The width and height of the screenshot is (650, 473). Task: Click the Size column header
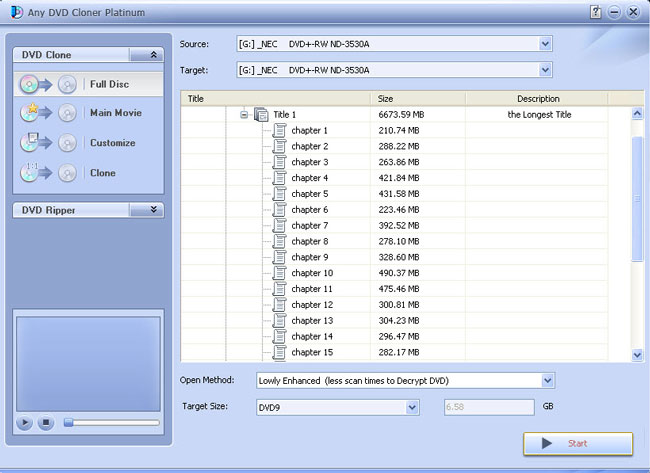[385, 99]
